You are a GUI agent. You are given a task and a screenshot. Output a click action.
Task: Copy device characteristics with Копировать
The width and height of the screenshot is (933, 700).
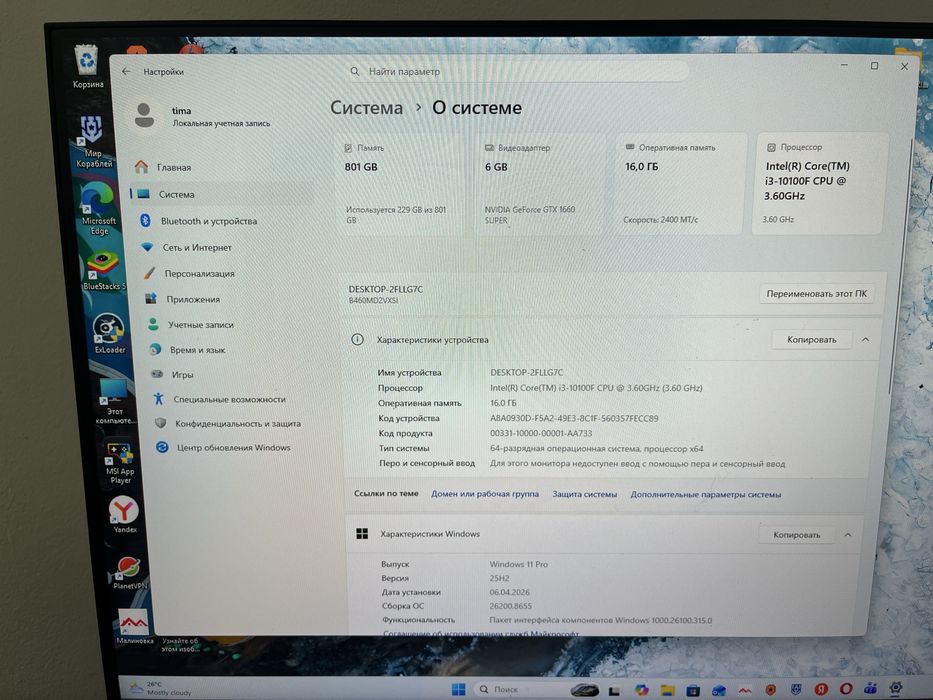click(x=812, y=339)
